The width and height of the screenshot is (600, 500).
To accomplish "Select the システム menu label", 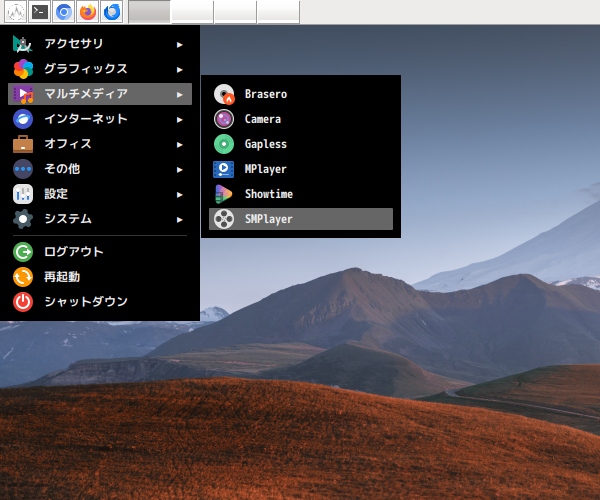I will [68, 219].
